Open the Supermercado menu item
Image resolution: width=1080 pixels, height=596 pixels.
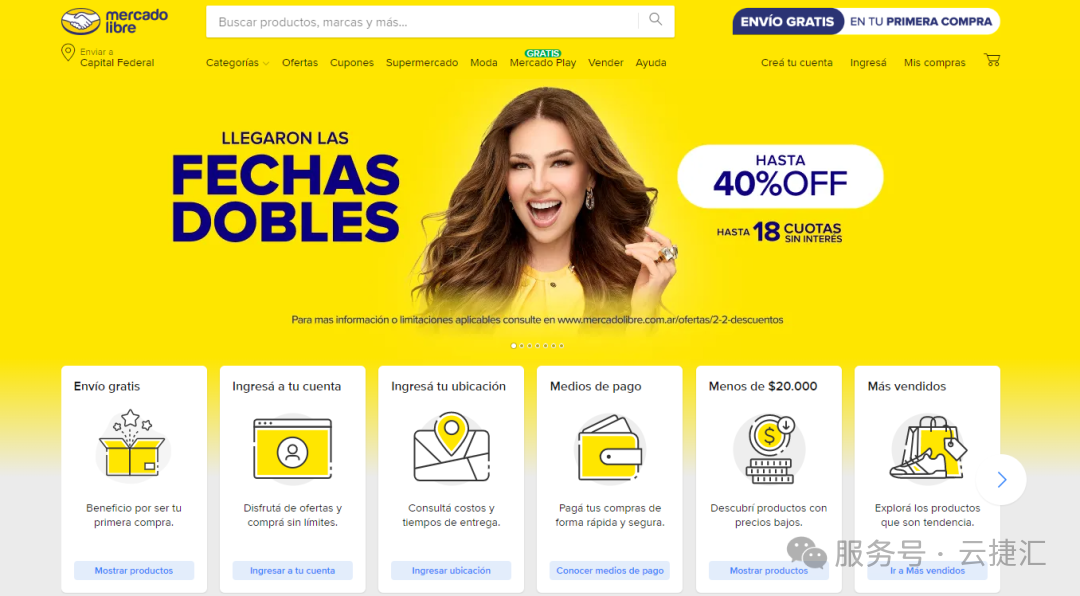pyautogui.click(x=422, y=63)
